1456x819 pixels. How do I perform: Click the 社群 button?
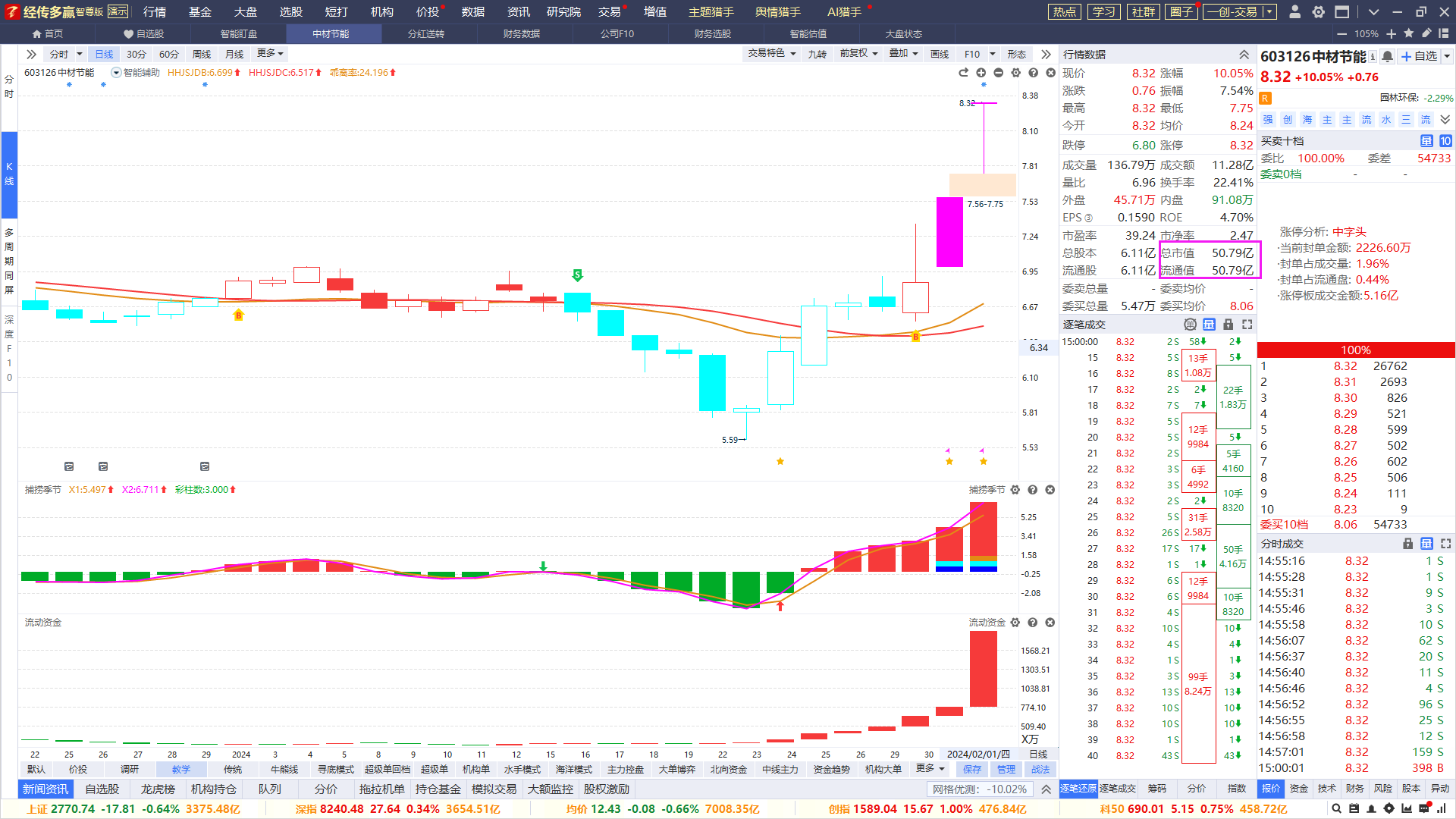(x=1144, y=11)
